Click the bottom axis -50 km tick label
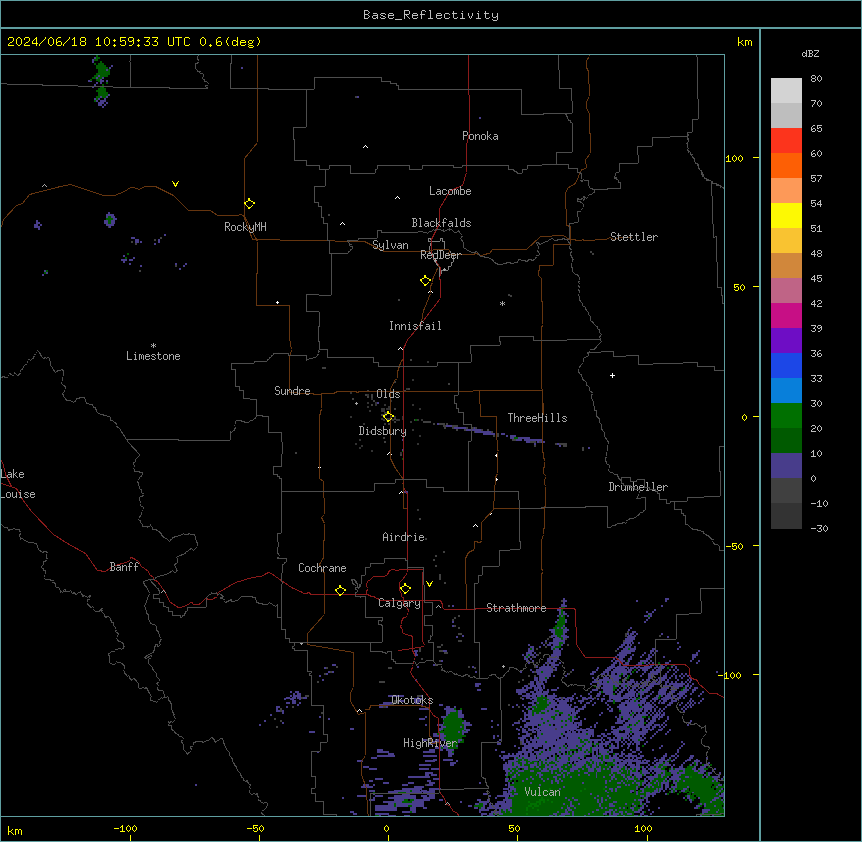This screenshot has height=842, width=862. tap(255, 828)
